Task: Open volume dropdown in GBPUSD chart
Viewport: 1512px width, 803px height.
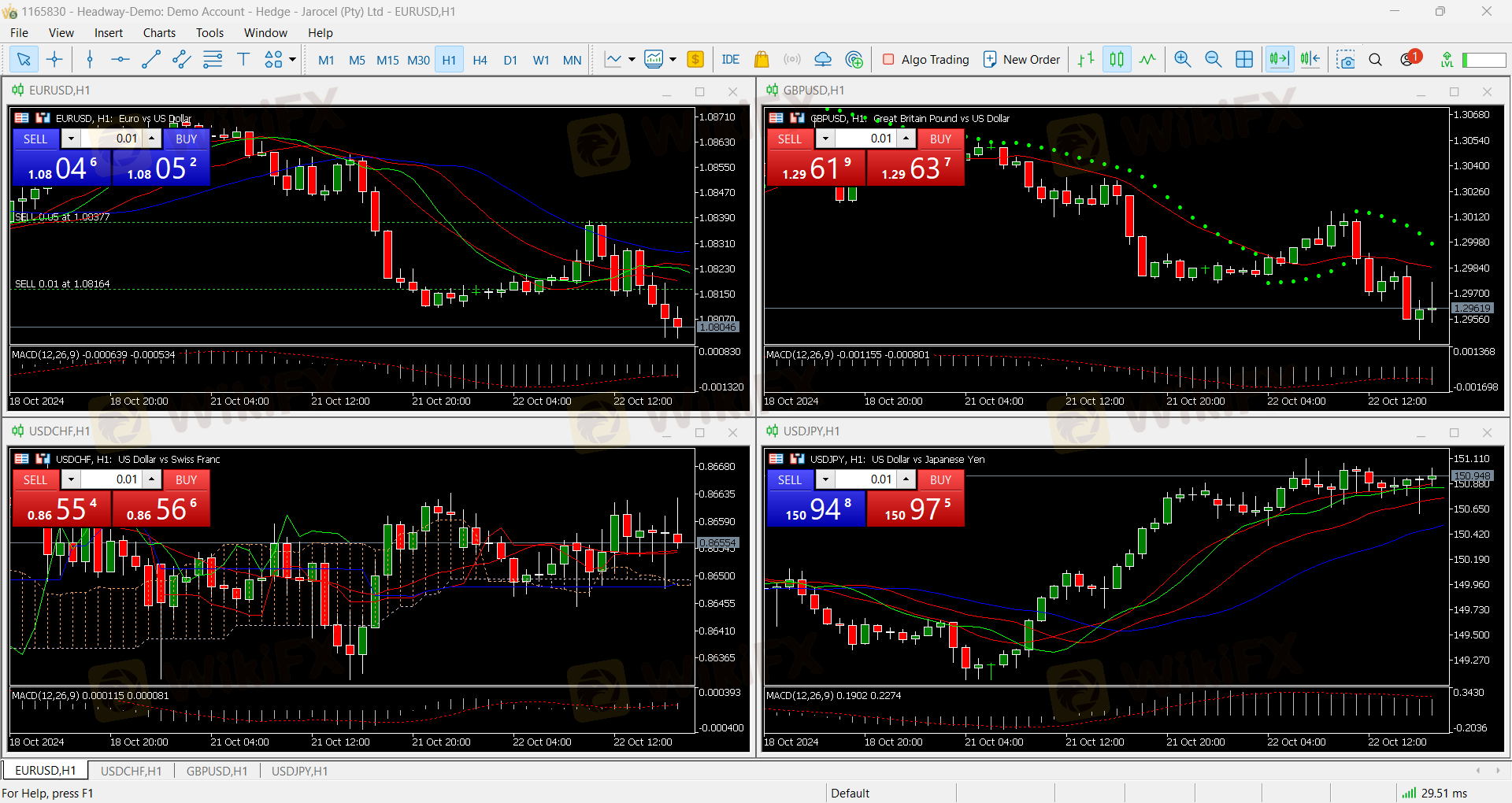Action: tap(825, 139)
